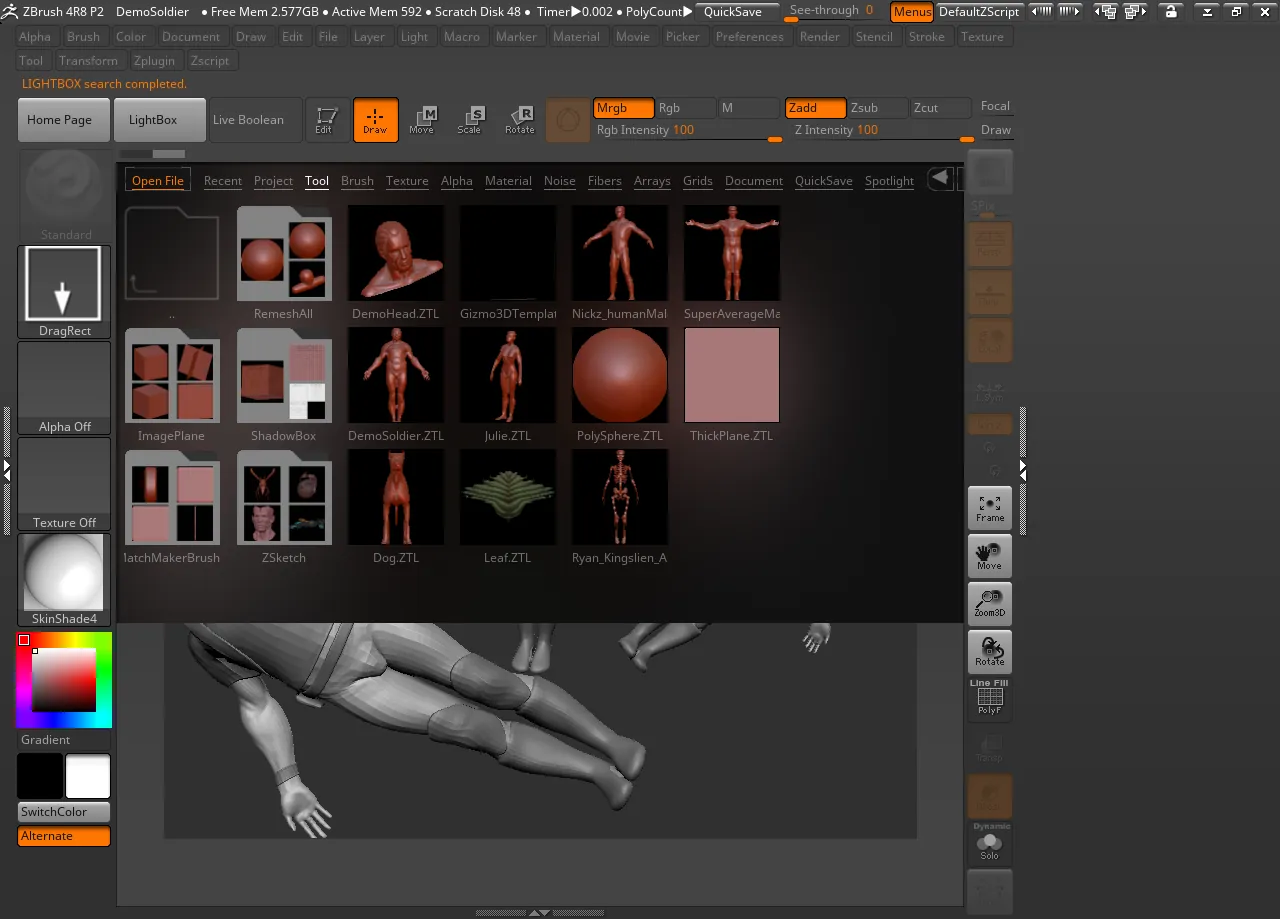Select the white main color swatch

[88, 776]
